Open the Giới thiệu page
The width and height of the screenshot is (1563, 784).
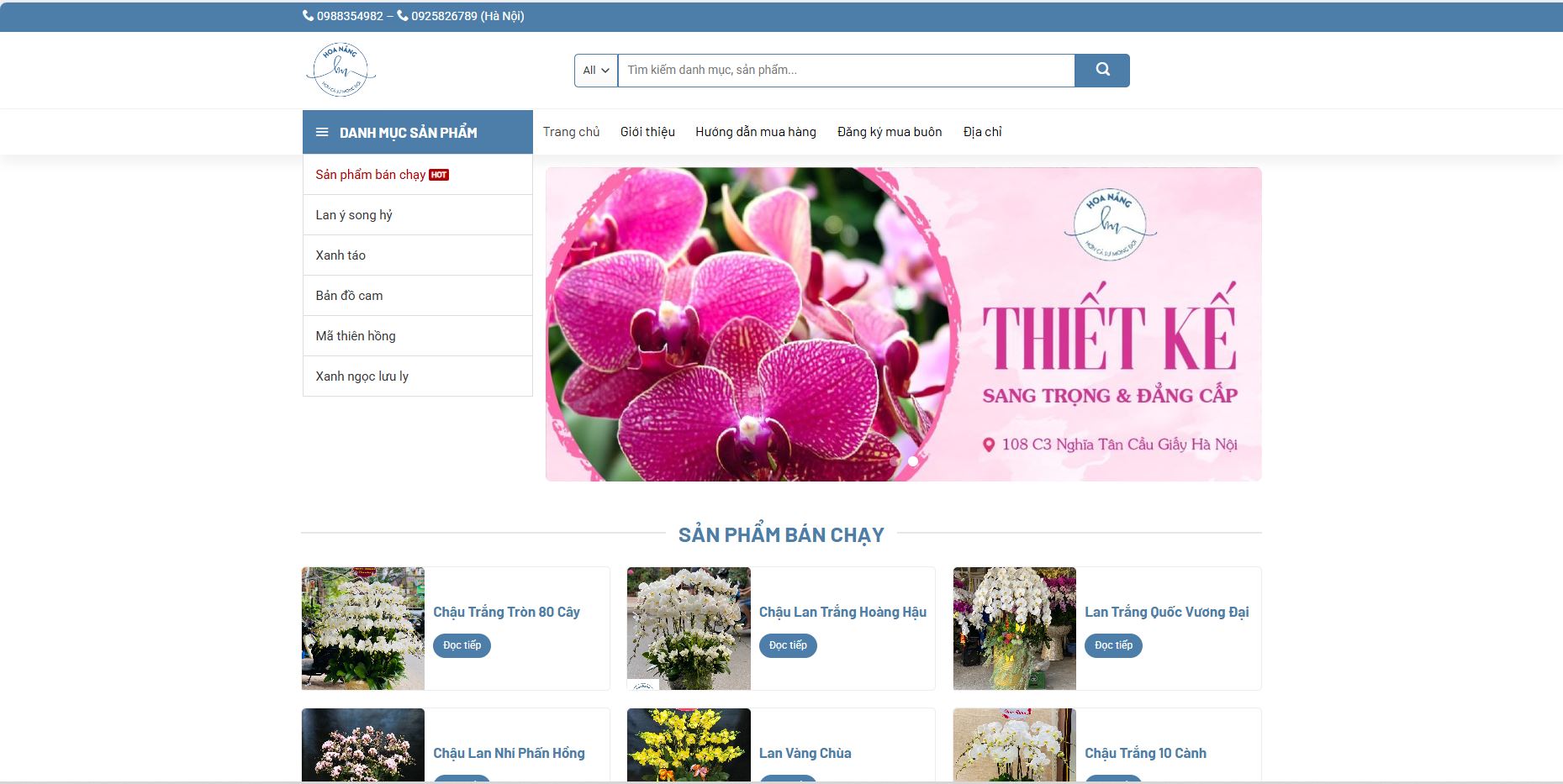coord(647,132)
